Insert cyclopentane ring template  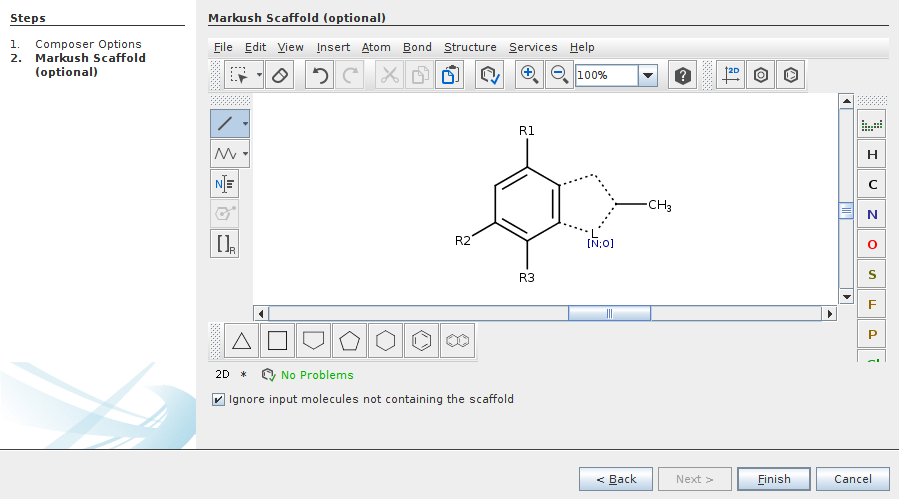pos(349,341)
